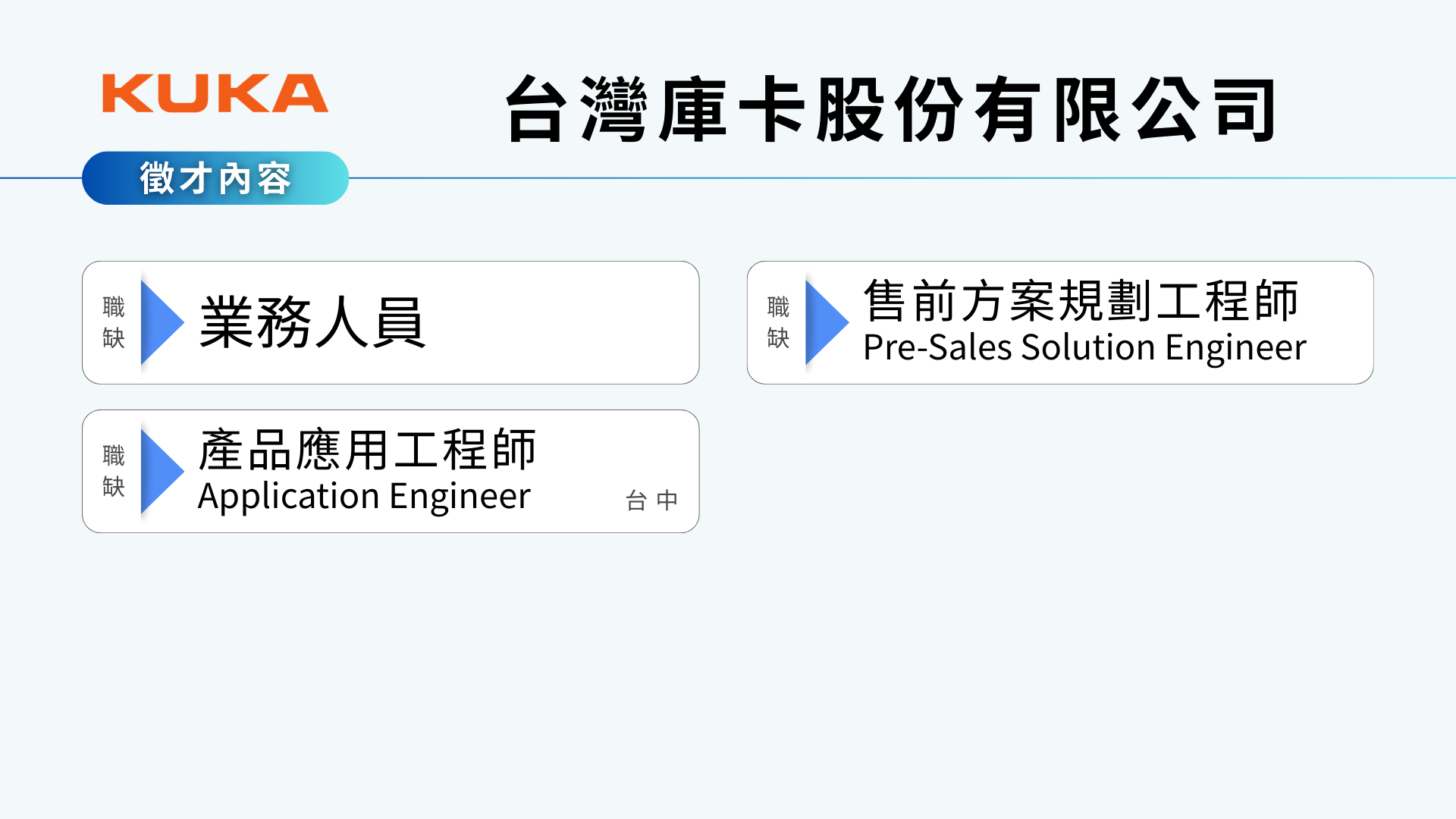Click the blue arrow beside 產品應用工程師
This screenshot has width=1456, height=819.
[161, 471]
